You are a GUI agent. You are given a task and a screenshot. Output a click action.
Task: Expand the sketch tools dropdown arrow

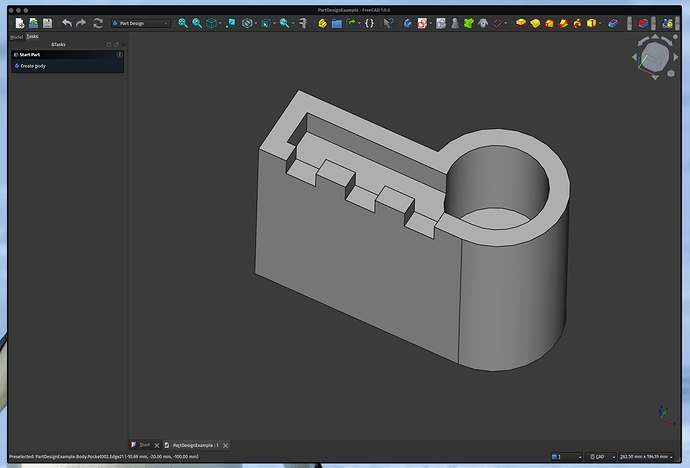[x=430, y=23]
